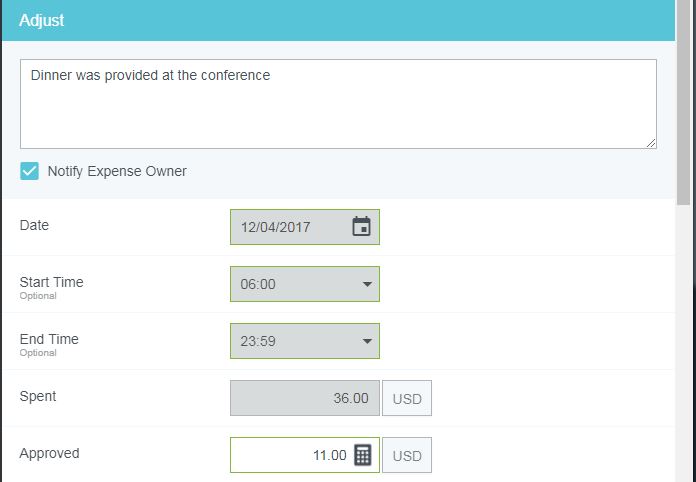Click the Notify Expense Owner label text
The height and width of the screenshot is (482, 696).
point(117,171)
